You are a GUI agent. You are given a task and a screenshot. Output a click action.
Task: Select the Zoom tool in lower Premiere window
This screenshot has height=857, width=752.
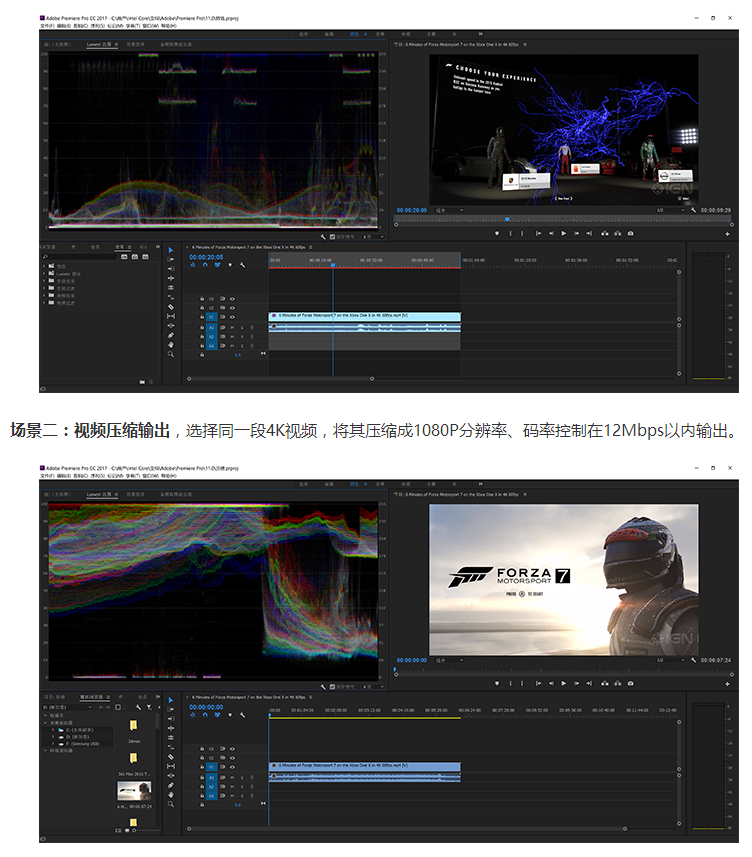pos(171,805)
